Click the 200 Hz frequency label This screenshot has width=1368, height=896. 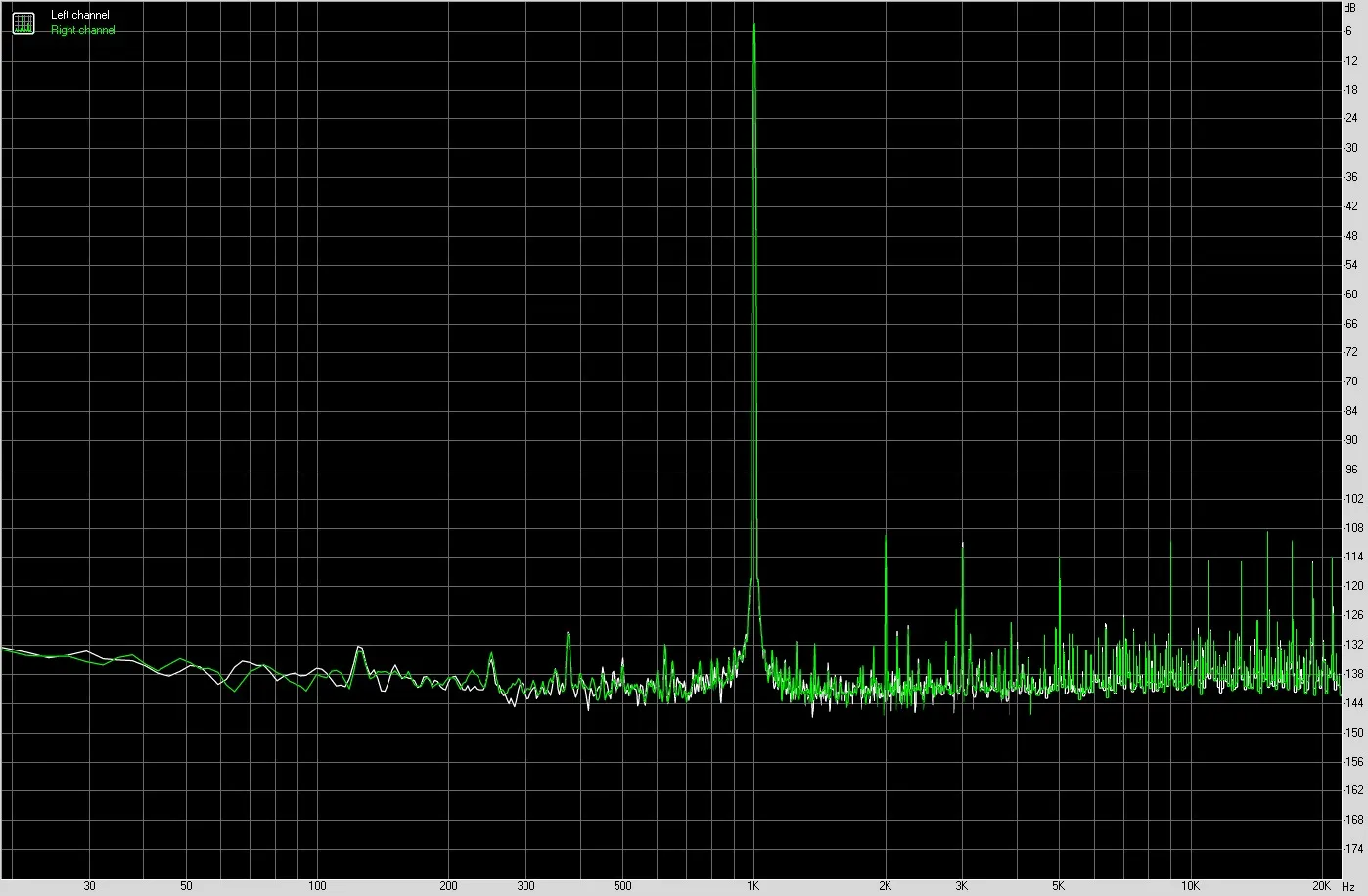coord(448,886)
